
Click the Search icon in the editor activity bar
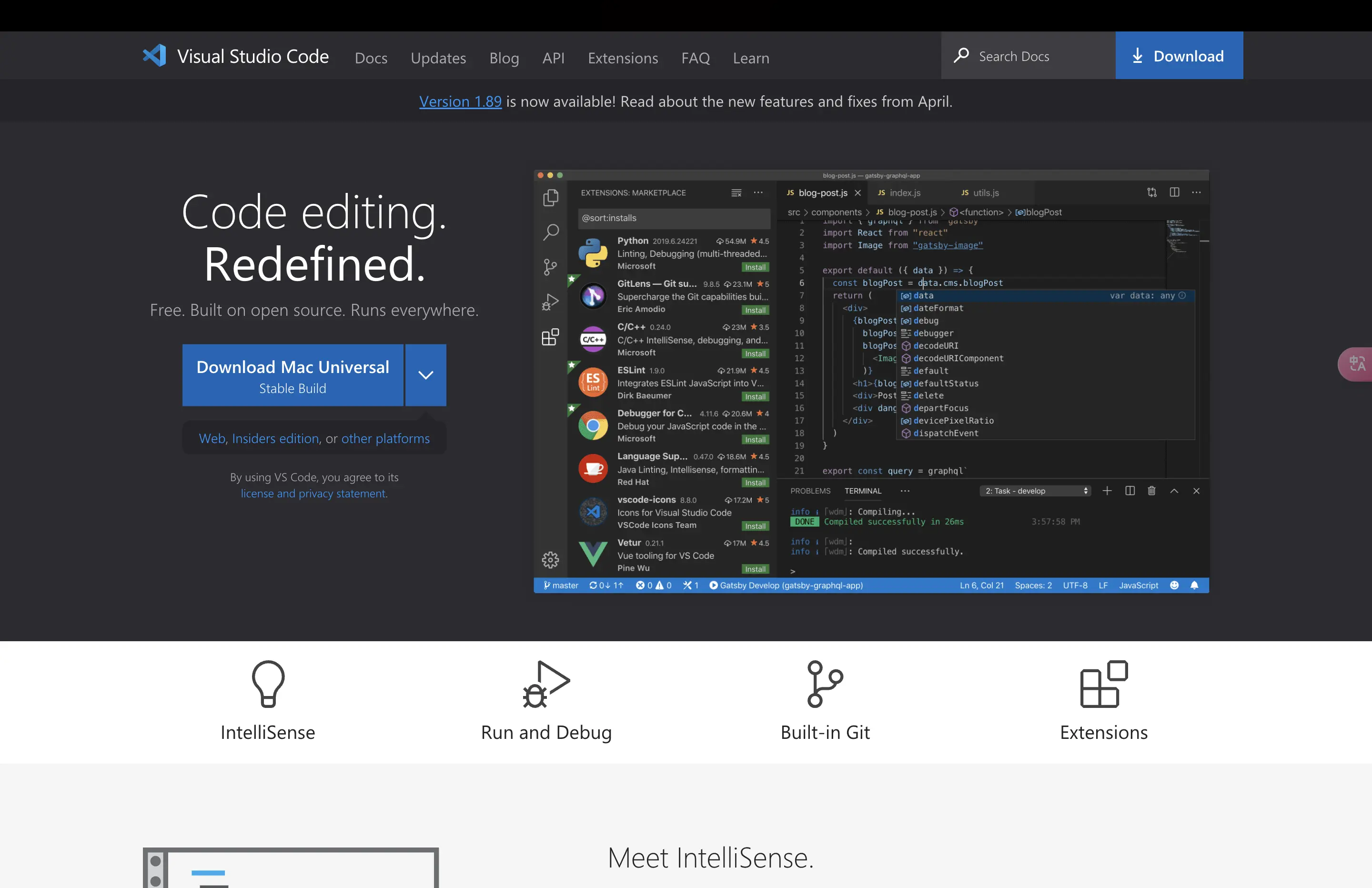[551, 232]
